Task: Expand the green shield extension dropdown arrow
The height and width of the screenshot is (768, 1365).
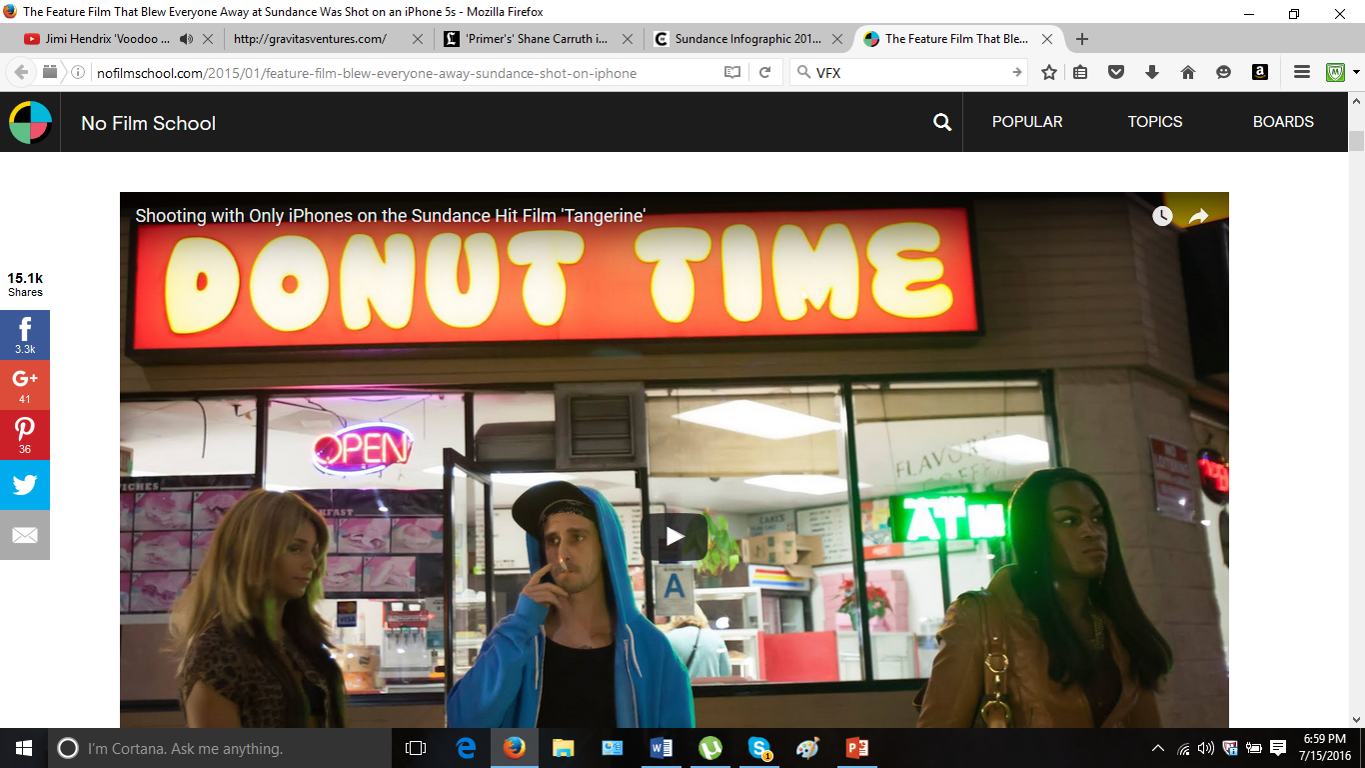Action: [1356, 72]
